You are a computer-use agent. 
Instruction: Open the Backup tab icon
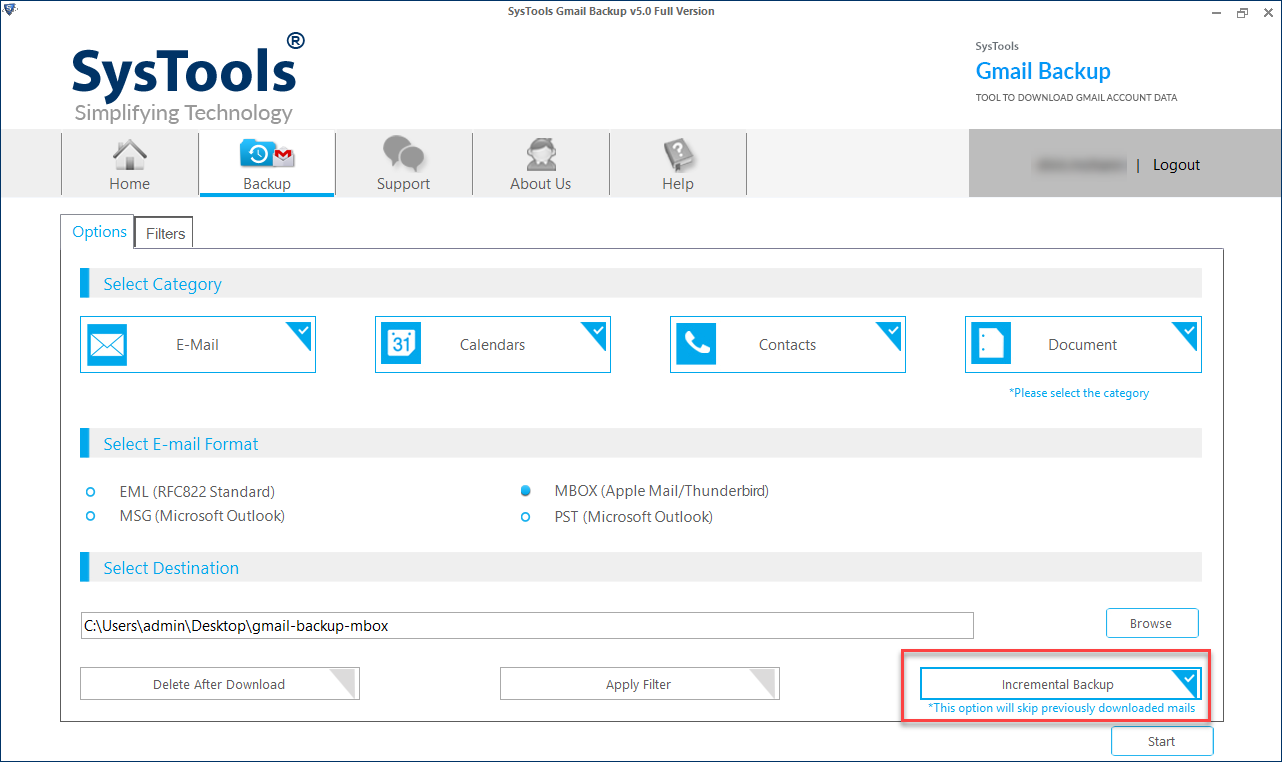tap(267, 154)
